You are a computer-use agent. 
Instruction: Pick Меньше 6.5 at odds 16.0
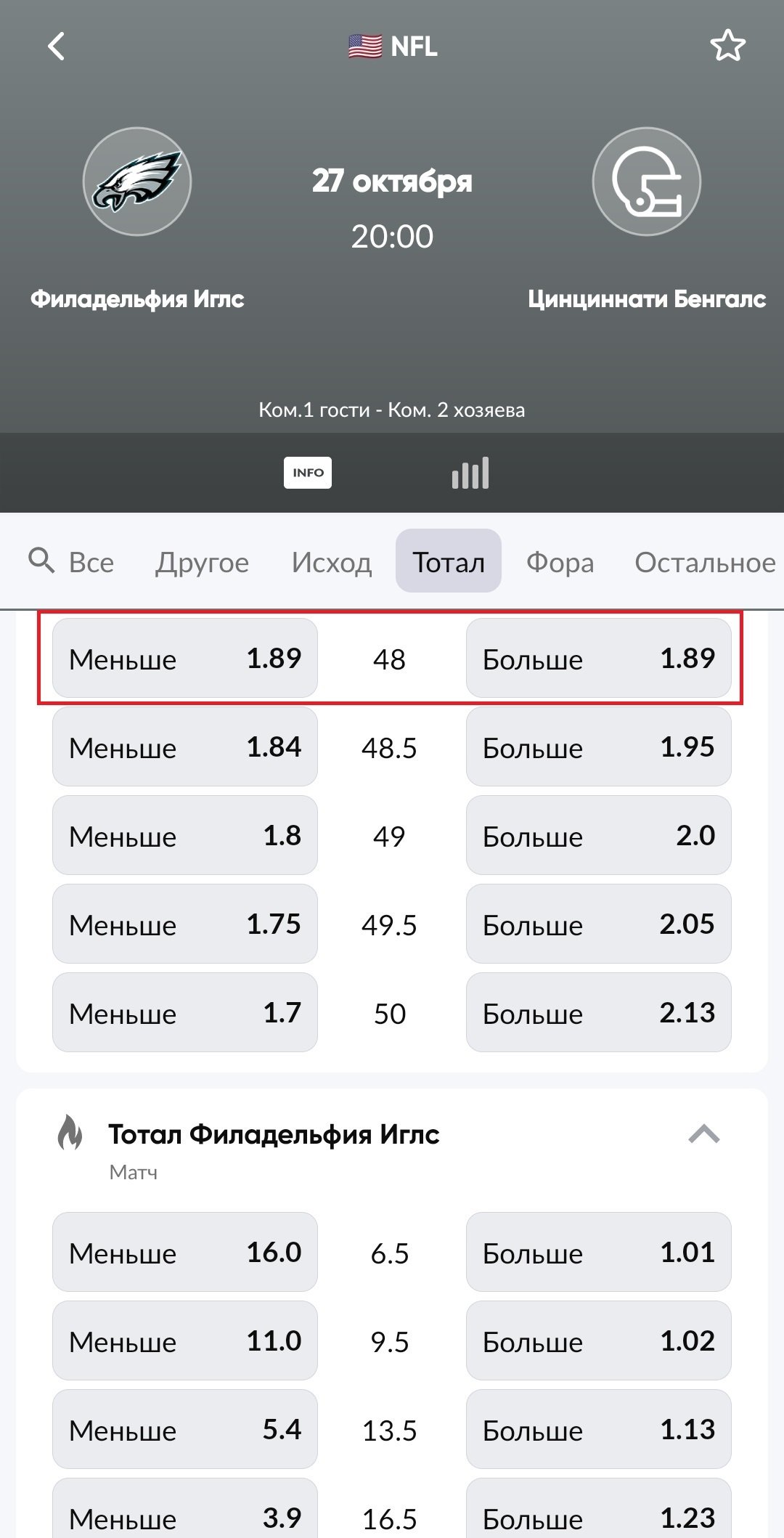point(185,1253)
